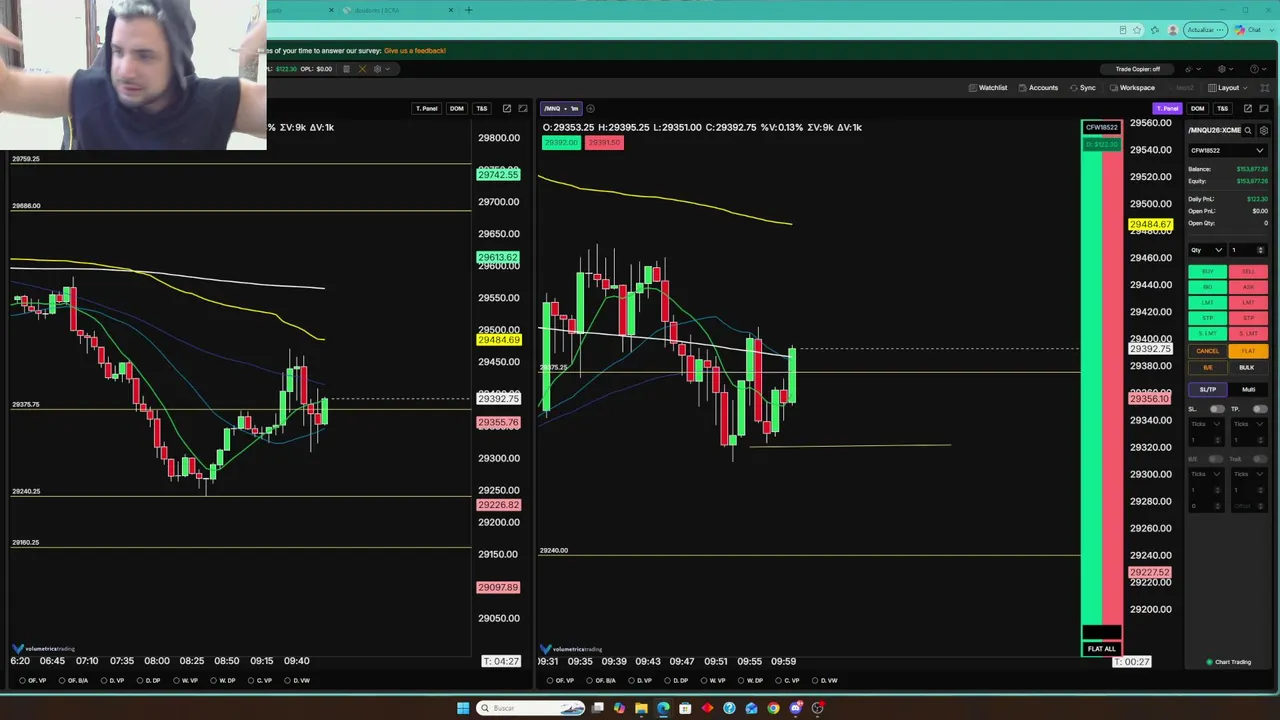The height and width of the screenshot is (720, 1280).
Task: Enable the Trail toggle switch
Action: (x=1260, y=459)
